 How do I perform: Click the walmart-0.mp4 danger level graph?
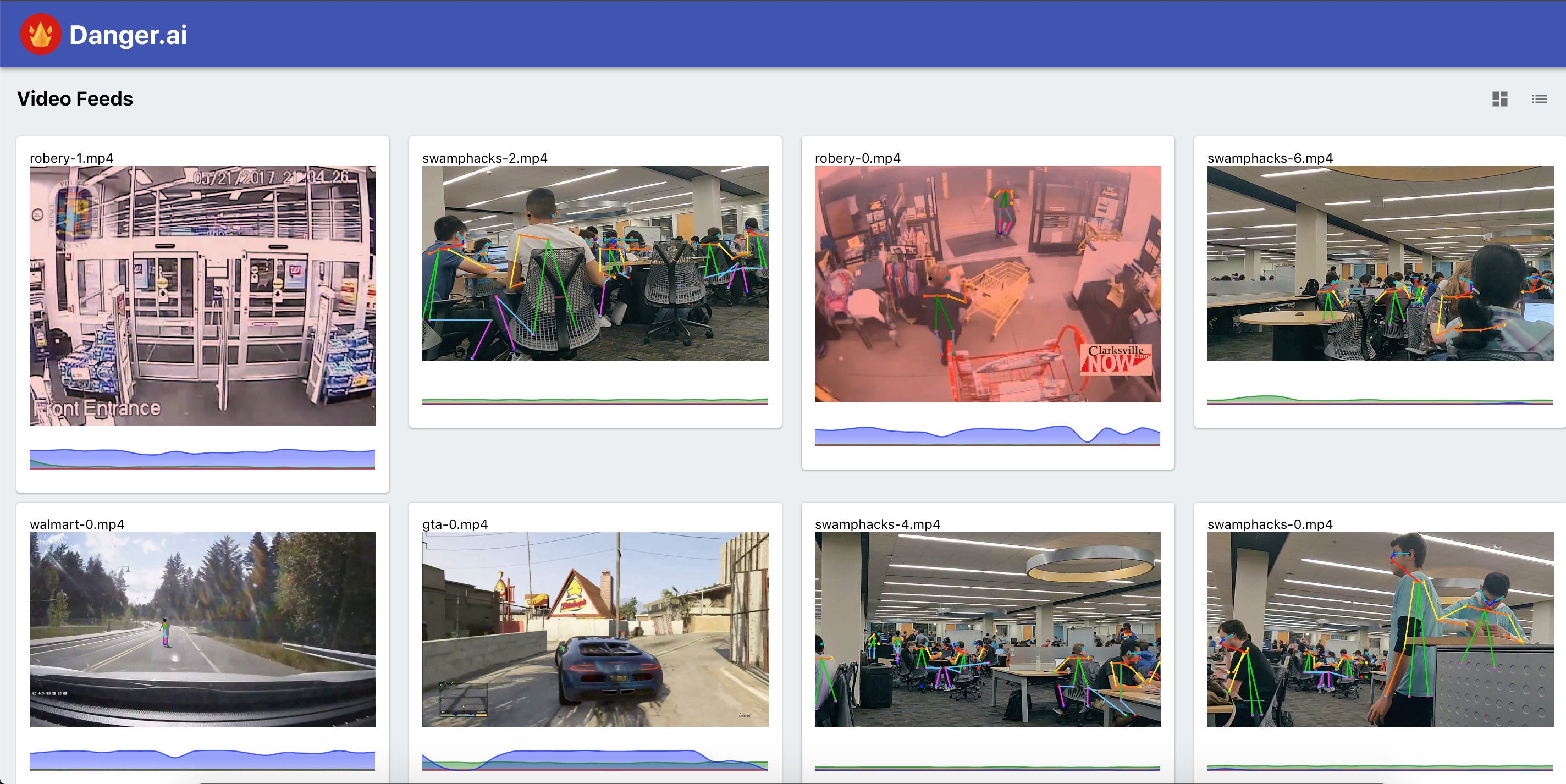coord(202,760)
